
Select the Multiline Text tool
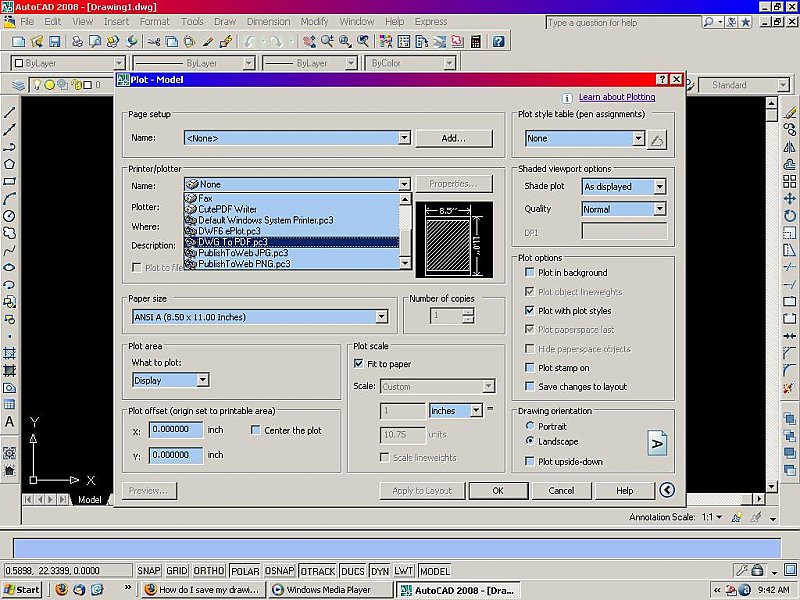click(x=10, y=422)
